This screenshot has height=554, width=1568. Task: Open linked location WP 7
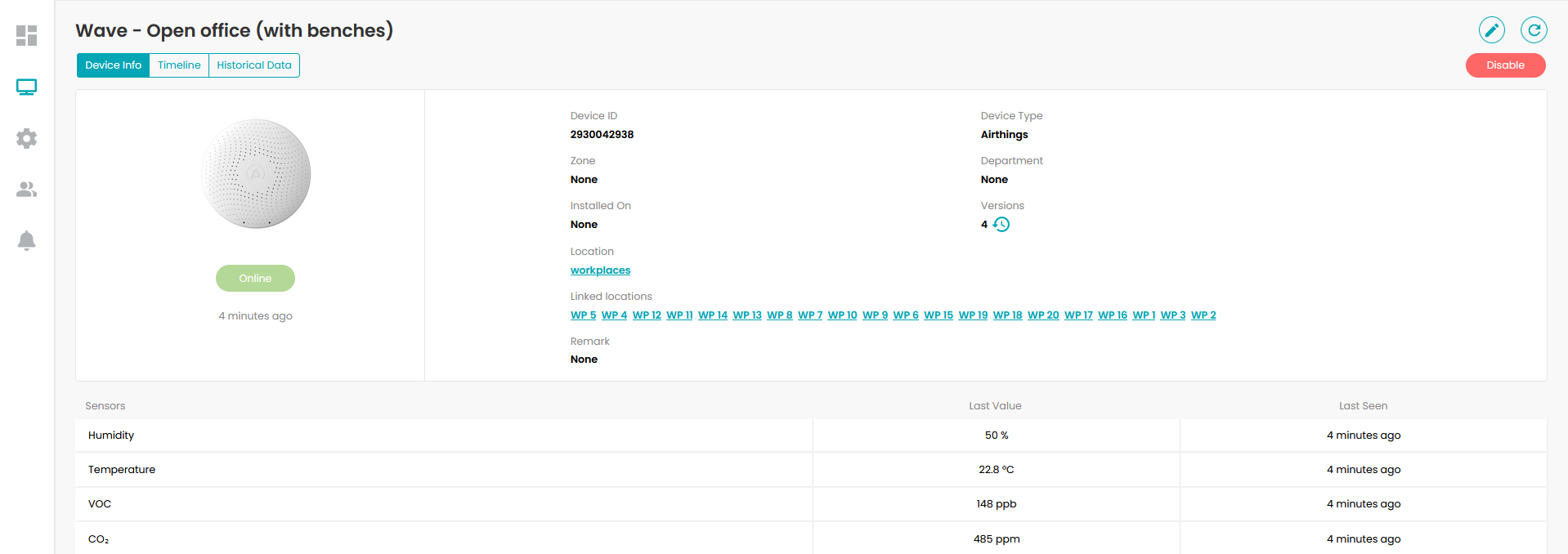click(x=810, y=315)
